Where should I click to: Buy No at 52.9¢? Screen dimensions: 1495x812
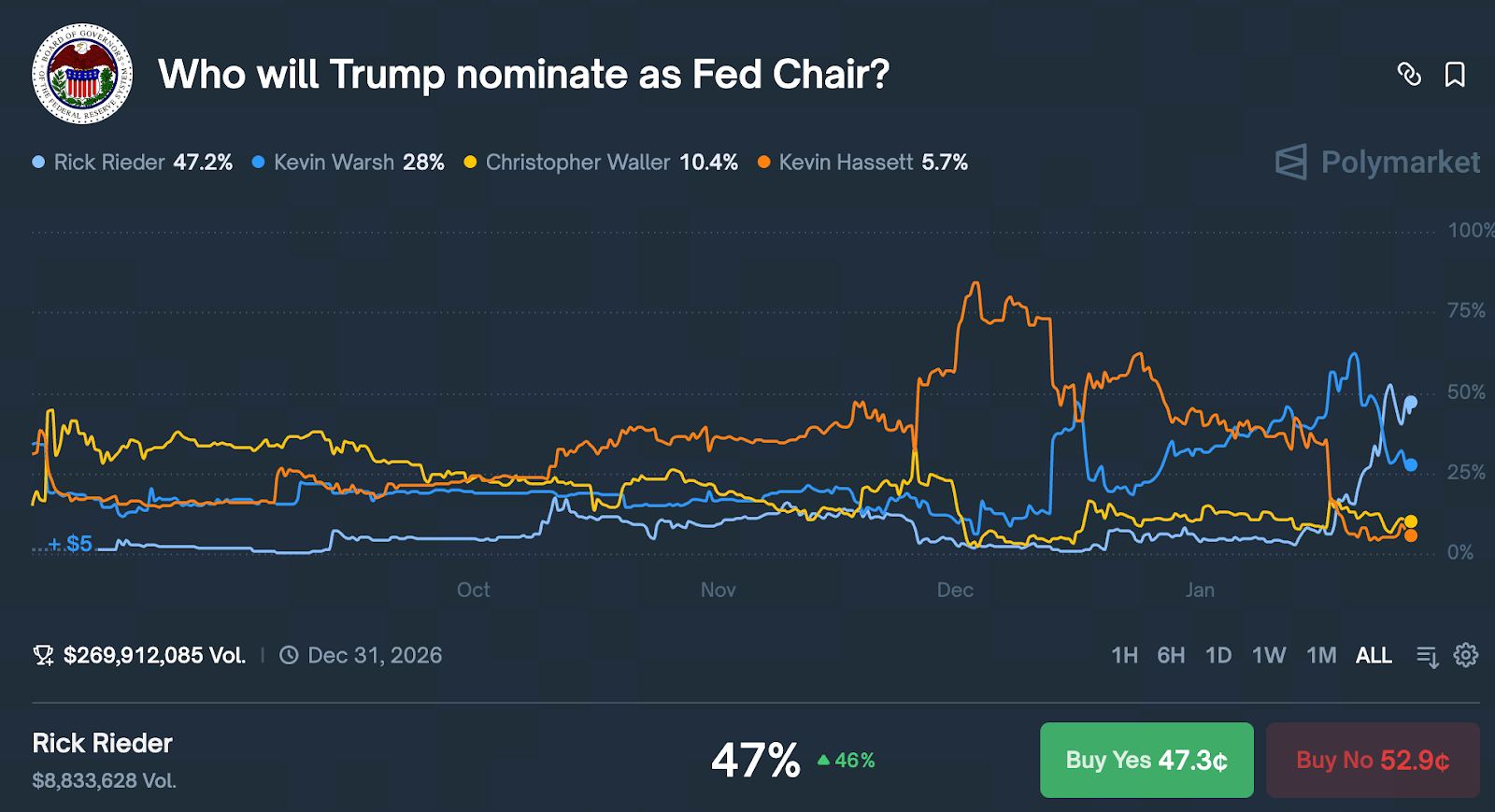tap(1373, 760)
